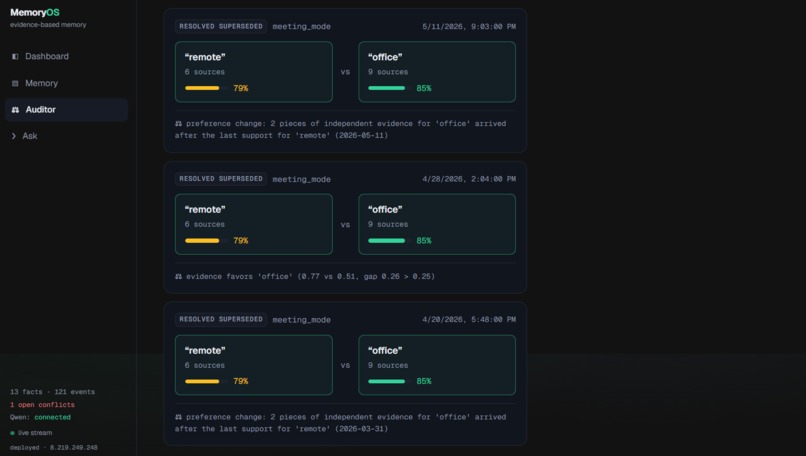806x456 pixels.
Task: Click "6 sources" in the 5/11/2026 remote card
Action: [205, 72]
